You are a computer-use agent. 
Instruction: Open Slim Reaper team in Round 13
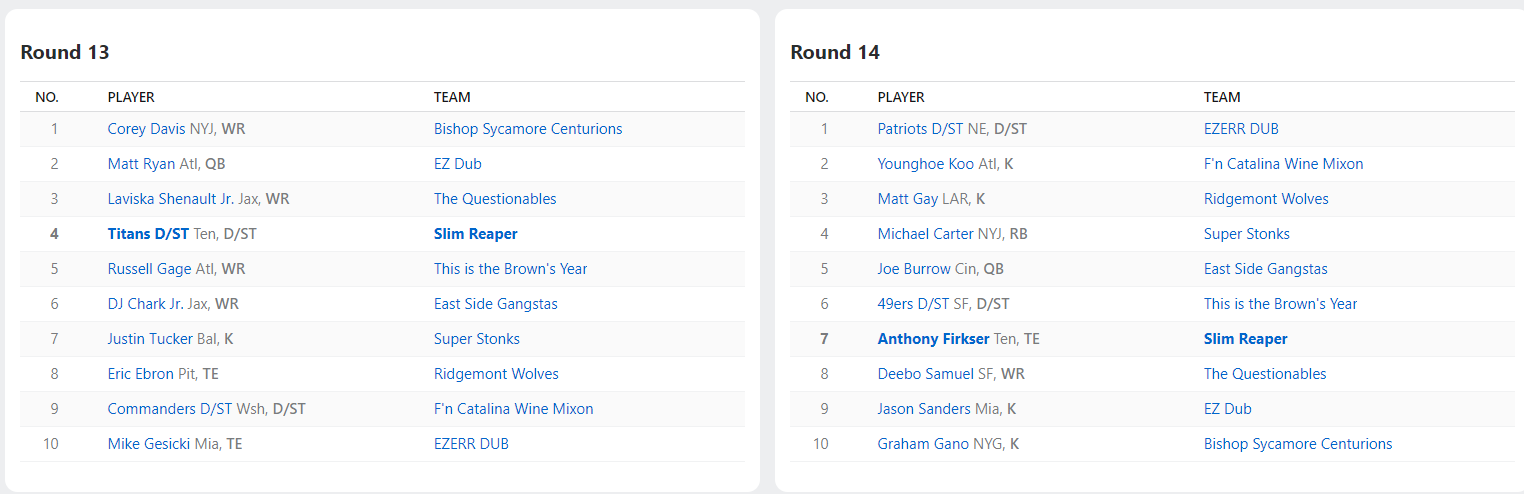coord(476,234)
